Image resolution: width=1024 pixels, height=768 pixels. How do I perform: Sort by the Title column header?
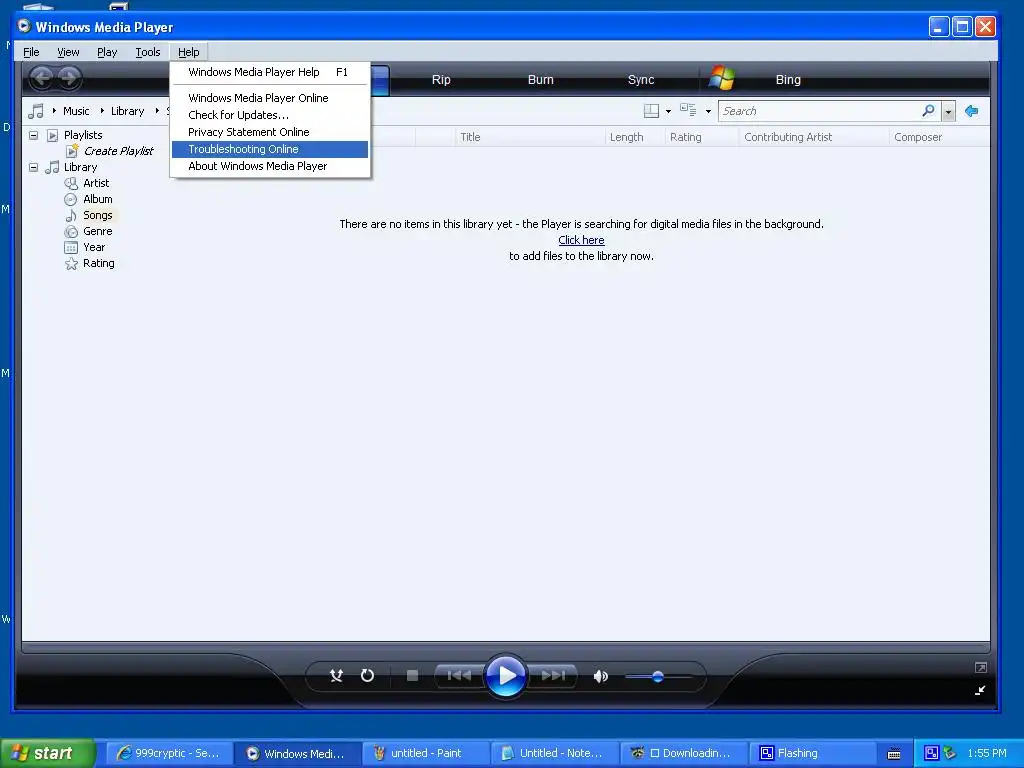coord(530,137)
